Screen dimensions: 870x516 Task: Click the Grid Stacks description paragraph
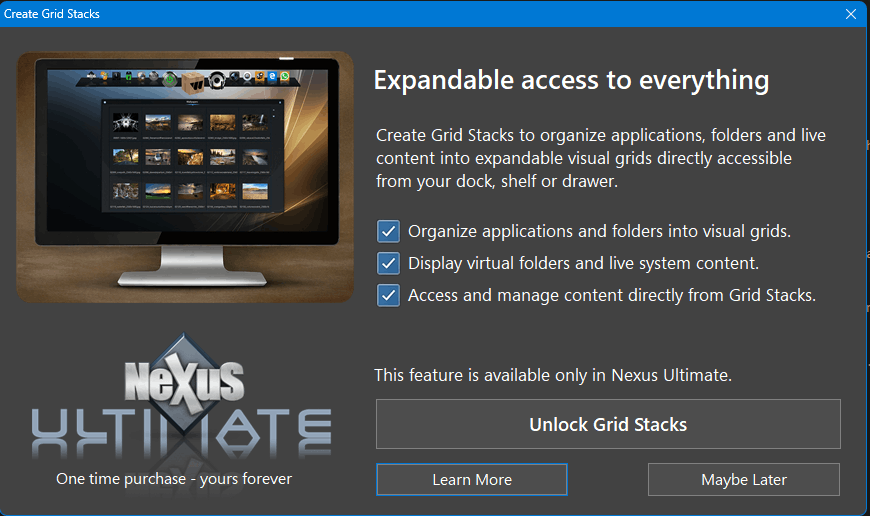pyautogui.click(x=600, y=158)
